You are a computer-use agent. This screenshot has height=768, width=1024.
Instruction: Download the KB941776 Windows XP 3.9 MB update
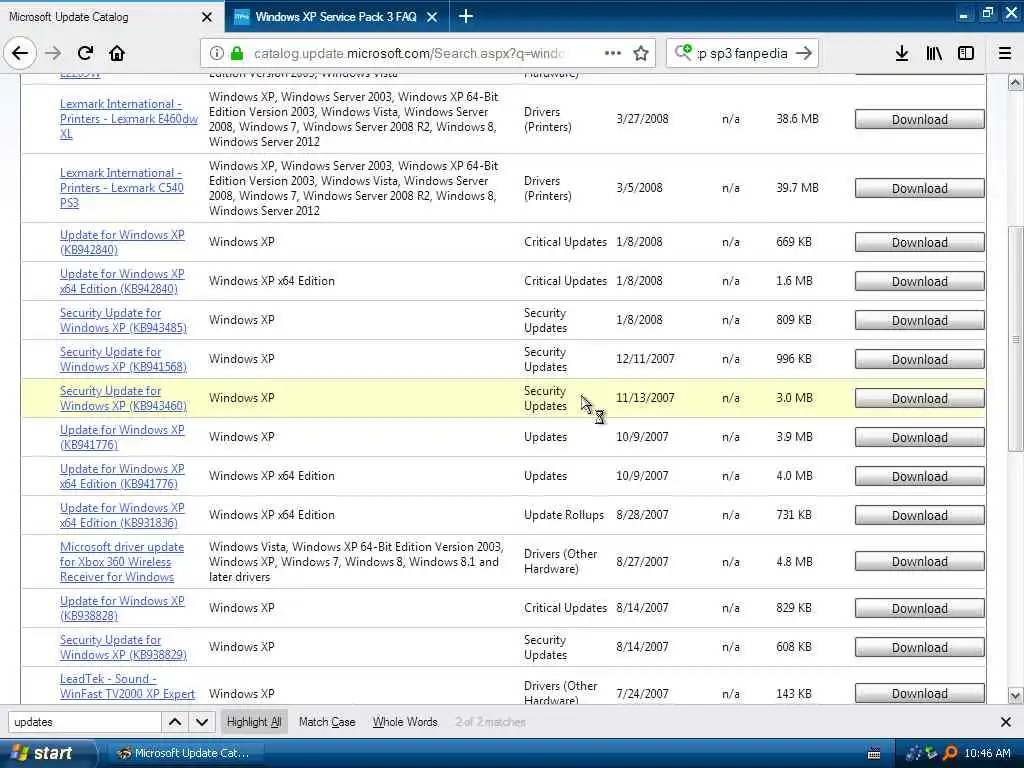(x=920, y=437)
